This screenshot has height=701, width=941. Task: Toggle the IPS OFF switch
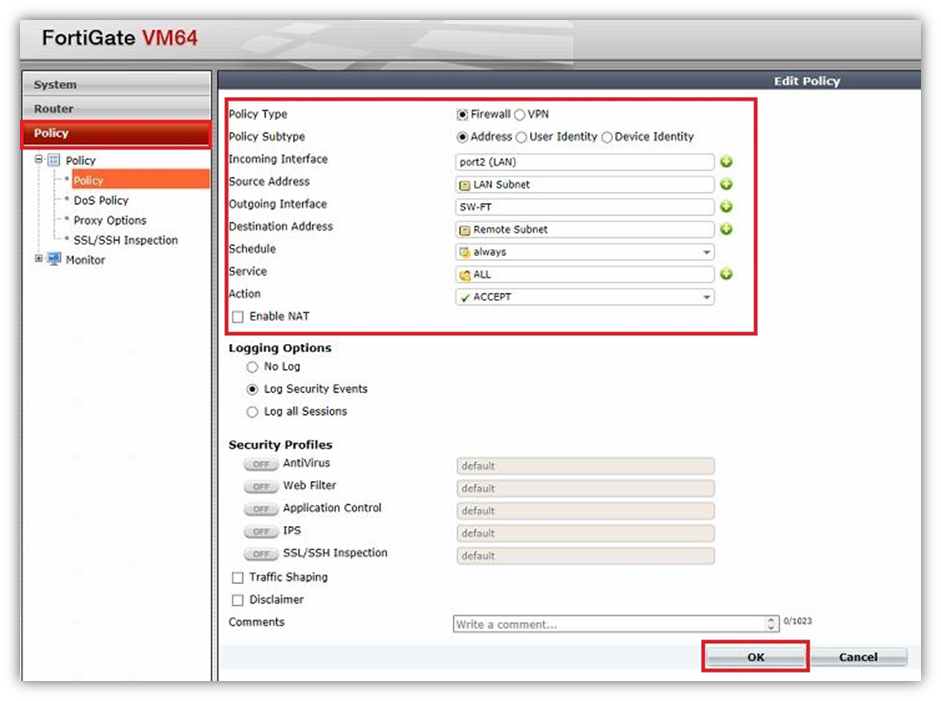[261, 531]
